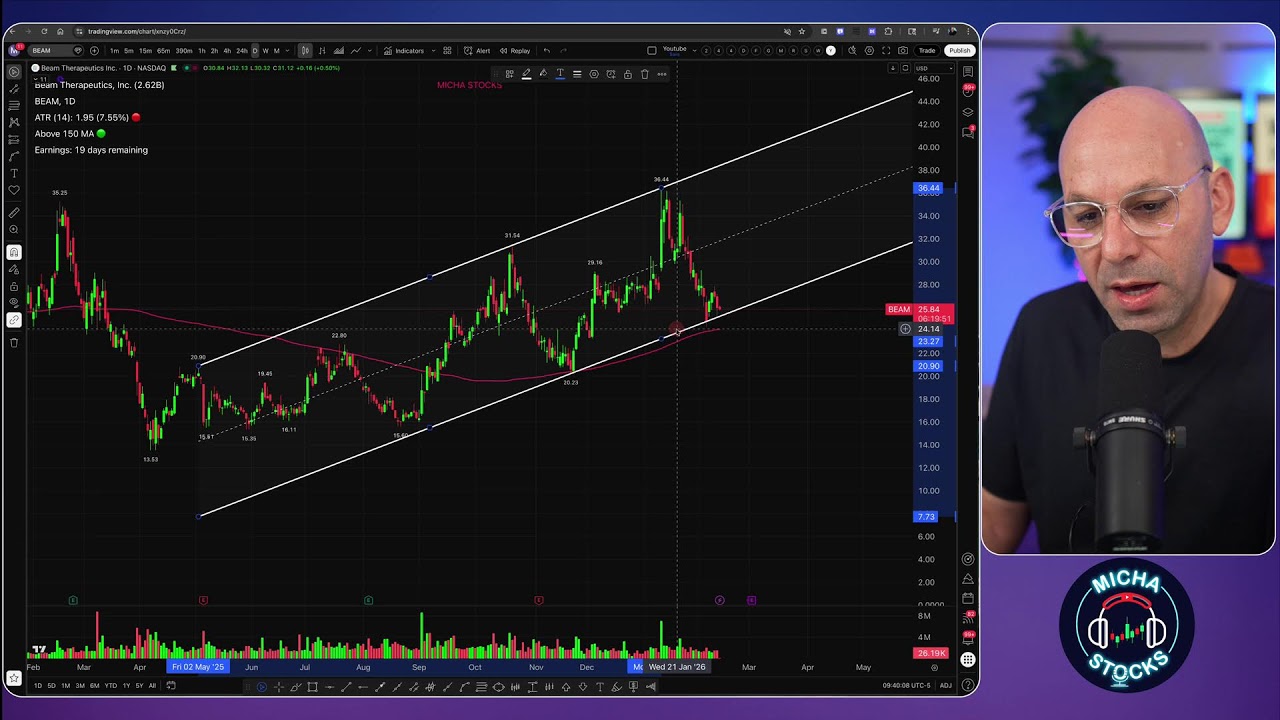Viewport: 1280px width, 720px height.
Task: Open chart settings gear in top bar
Action: pos(869,50)
